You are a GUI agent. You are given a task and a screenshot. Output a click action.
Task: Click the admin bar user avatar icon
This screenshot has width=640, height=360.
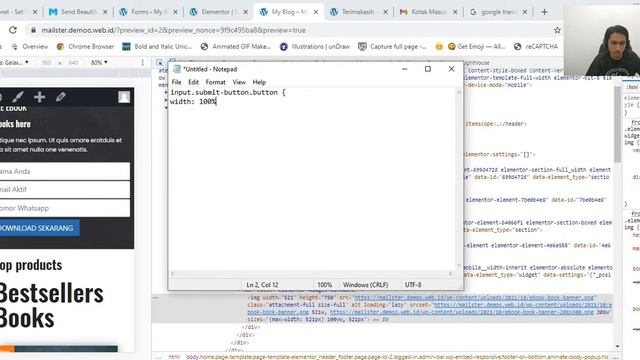(124, 97)
